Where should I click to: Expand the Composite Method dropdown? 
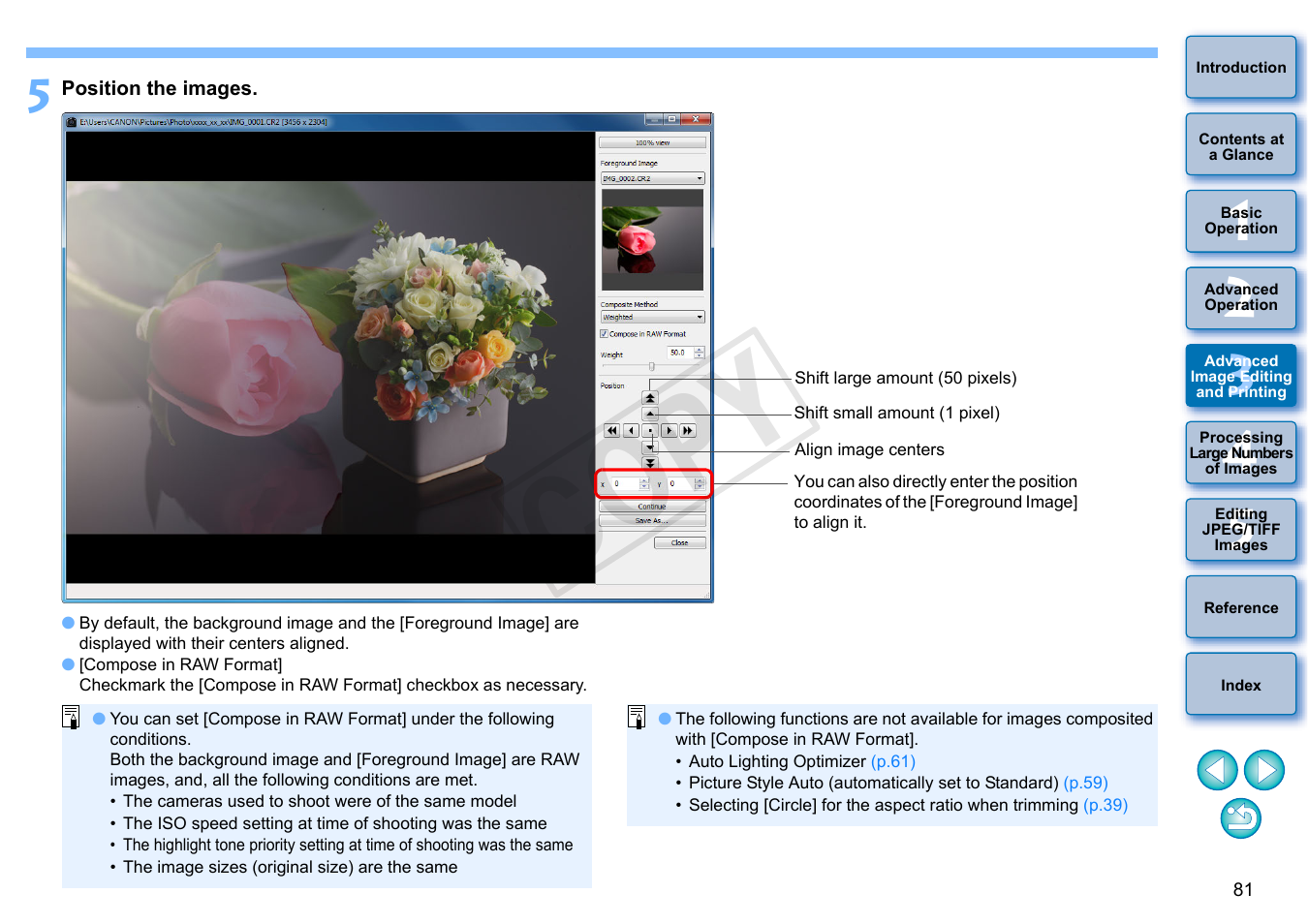pyautogui.click(x=652, y=317)
